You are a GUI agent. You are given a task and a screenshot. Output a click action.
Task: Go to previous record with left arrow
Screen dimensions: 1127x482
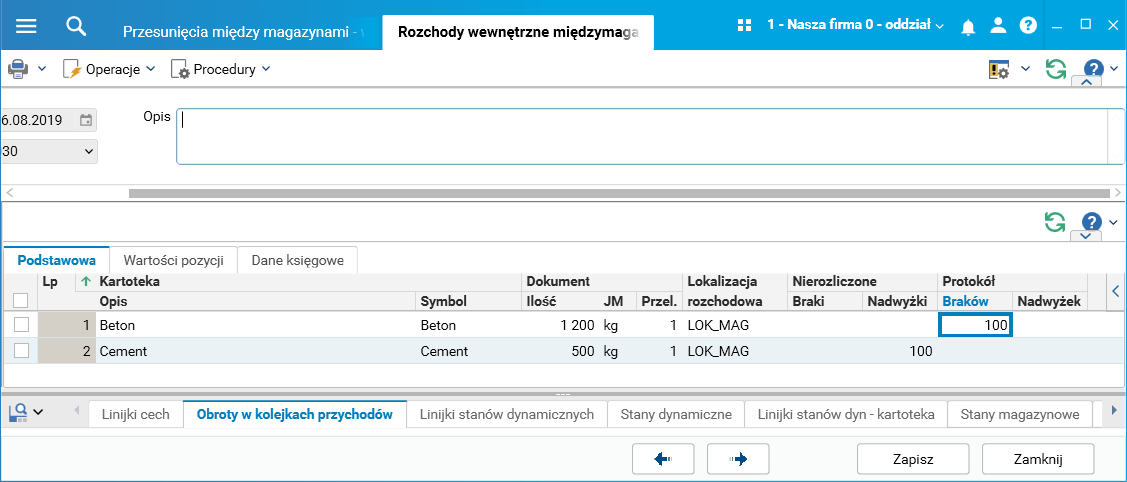pyautogui.click(x=664, y=459)
